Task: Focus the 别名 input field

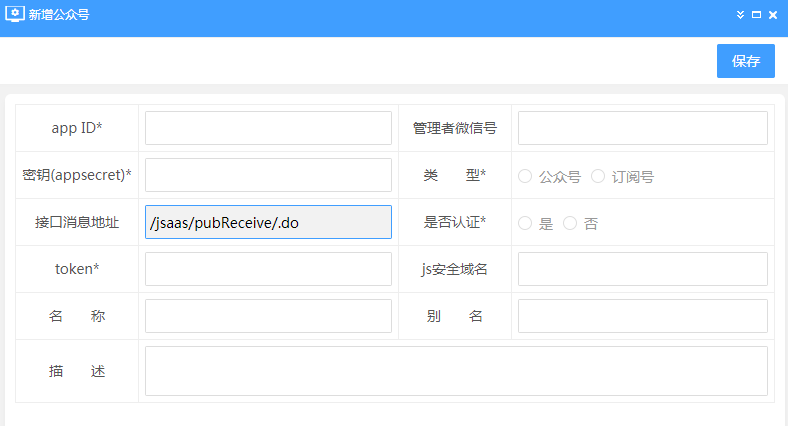Action: pos(643,316)
